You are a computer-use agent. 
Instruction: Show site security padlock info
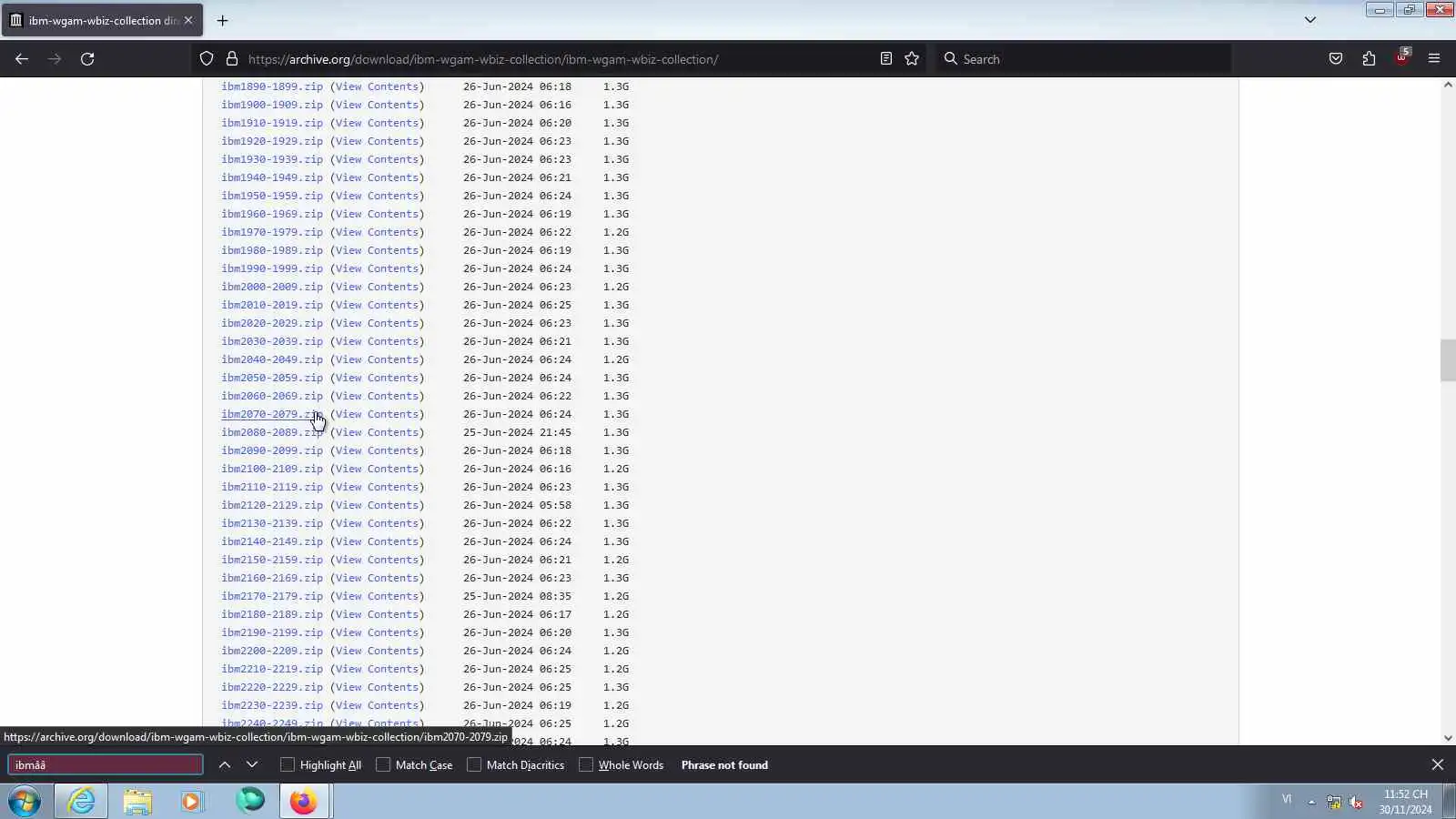click(x=232, y=59)
